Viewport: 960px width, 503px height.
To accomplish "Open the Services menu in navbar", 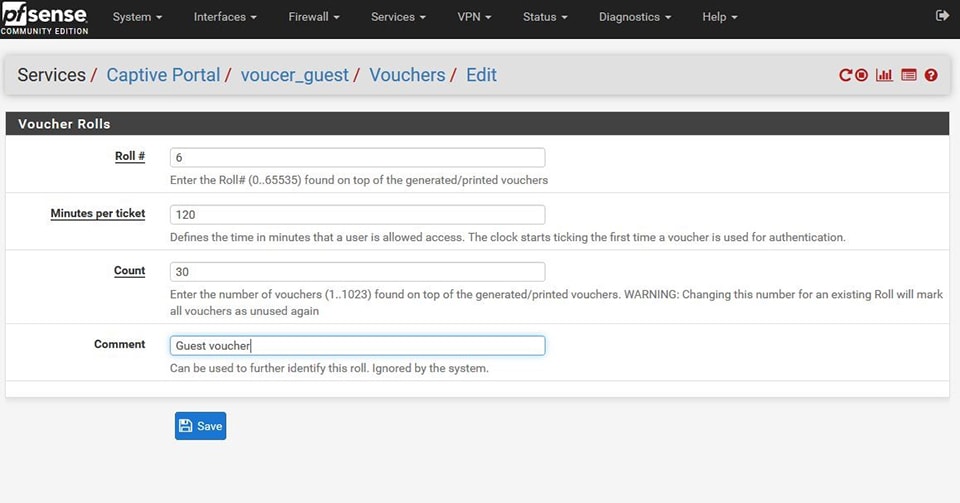I will pos(398,17).
